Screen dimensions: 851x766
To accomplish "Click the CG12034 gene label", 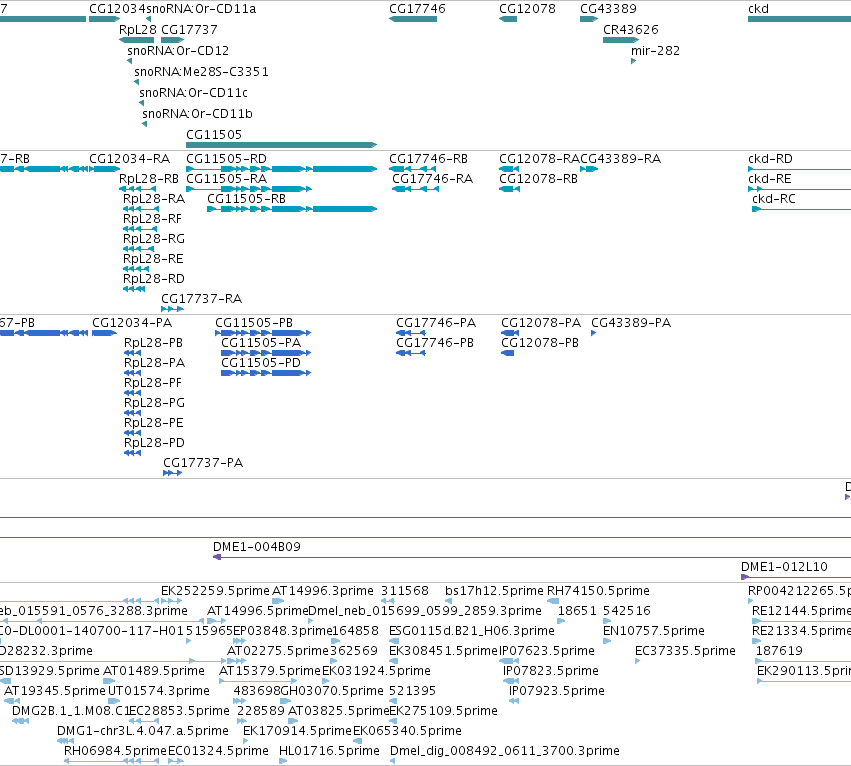I will (117, 9).
